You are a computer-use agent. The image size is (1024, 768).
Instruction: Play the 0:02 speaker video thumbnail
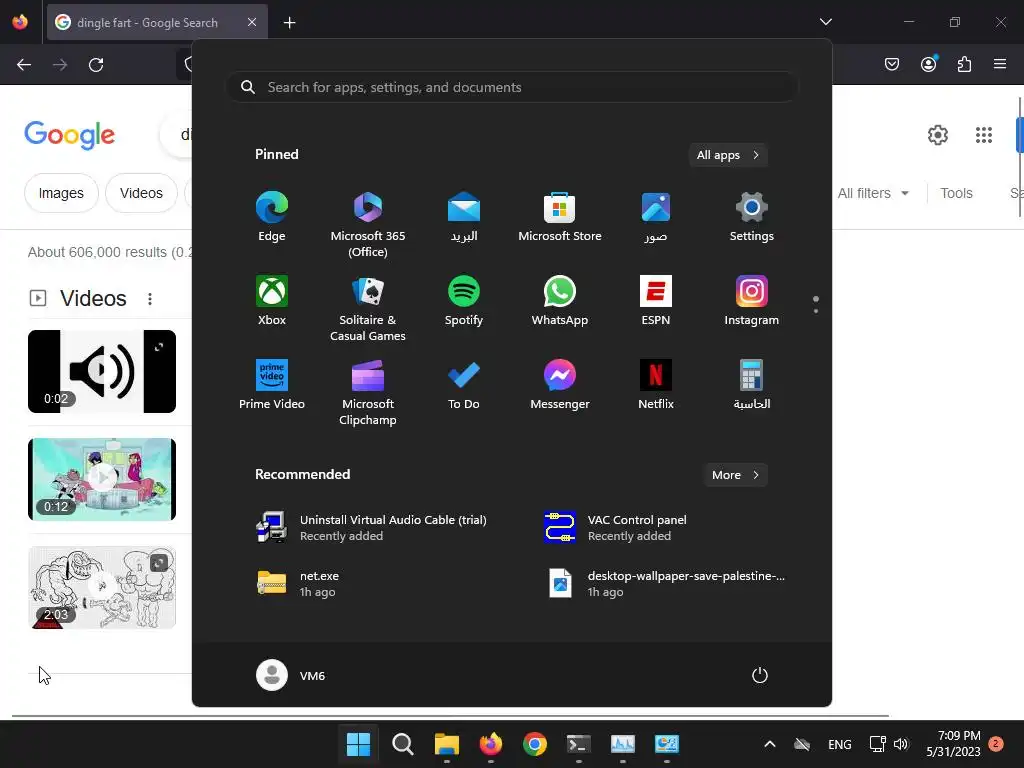tap(102, 371)
